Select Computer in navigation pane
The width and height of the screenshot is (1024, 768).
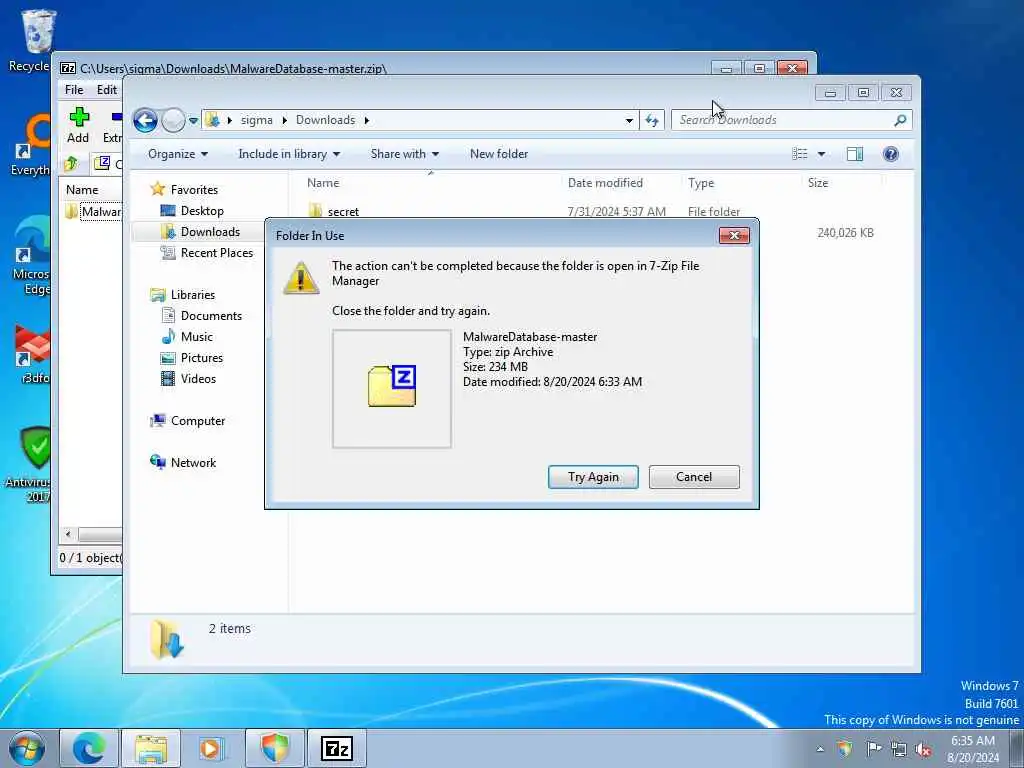point(198,421)
